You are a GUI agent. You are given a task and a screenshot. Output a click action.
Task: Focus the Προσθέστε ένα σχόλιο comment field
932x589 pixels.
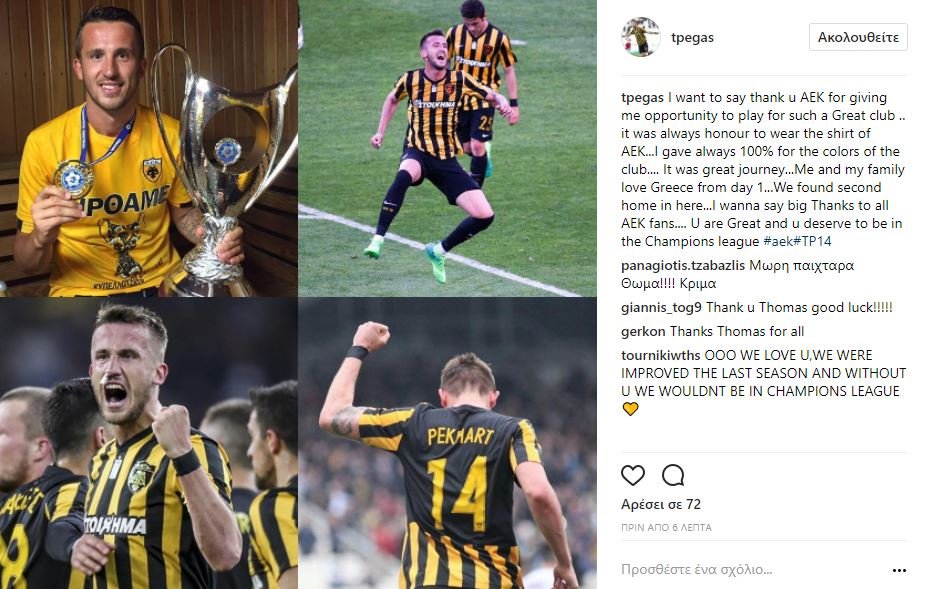pyautogui.click(x=752, y=569)
